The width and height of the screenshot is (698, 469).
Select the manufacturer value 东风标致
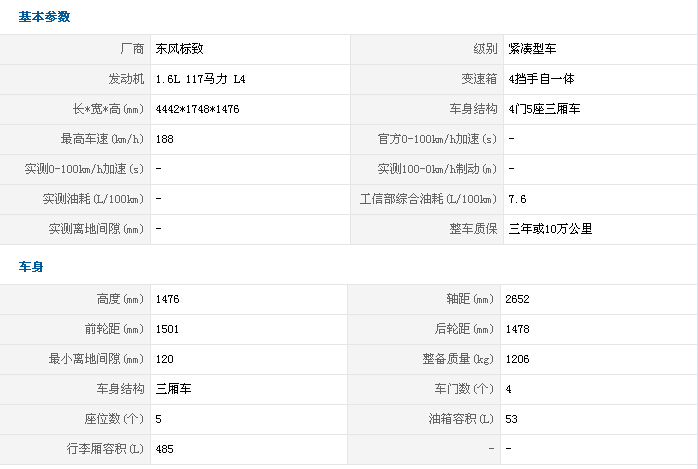pos(179,49)
